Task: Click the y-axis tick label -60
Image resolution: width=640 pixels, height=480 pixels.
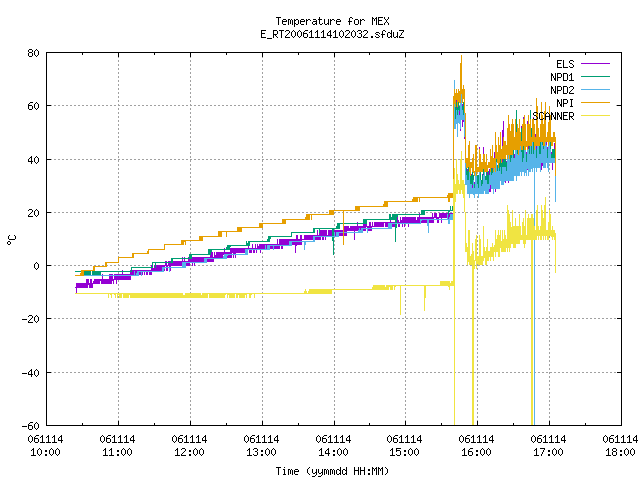Action: pyautogui.click(x=31, y=426)
